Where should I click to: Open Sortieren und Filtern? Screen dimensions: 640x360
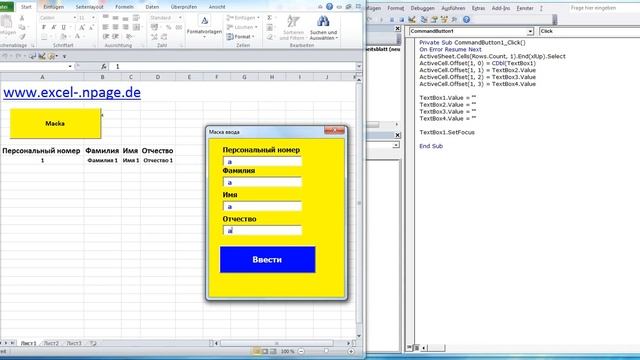pos(293,27)
